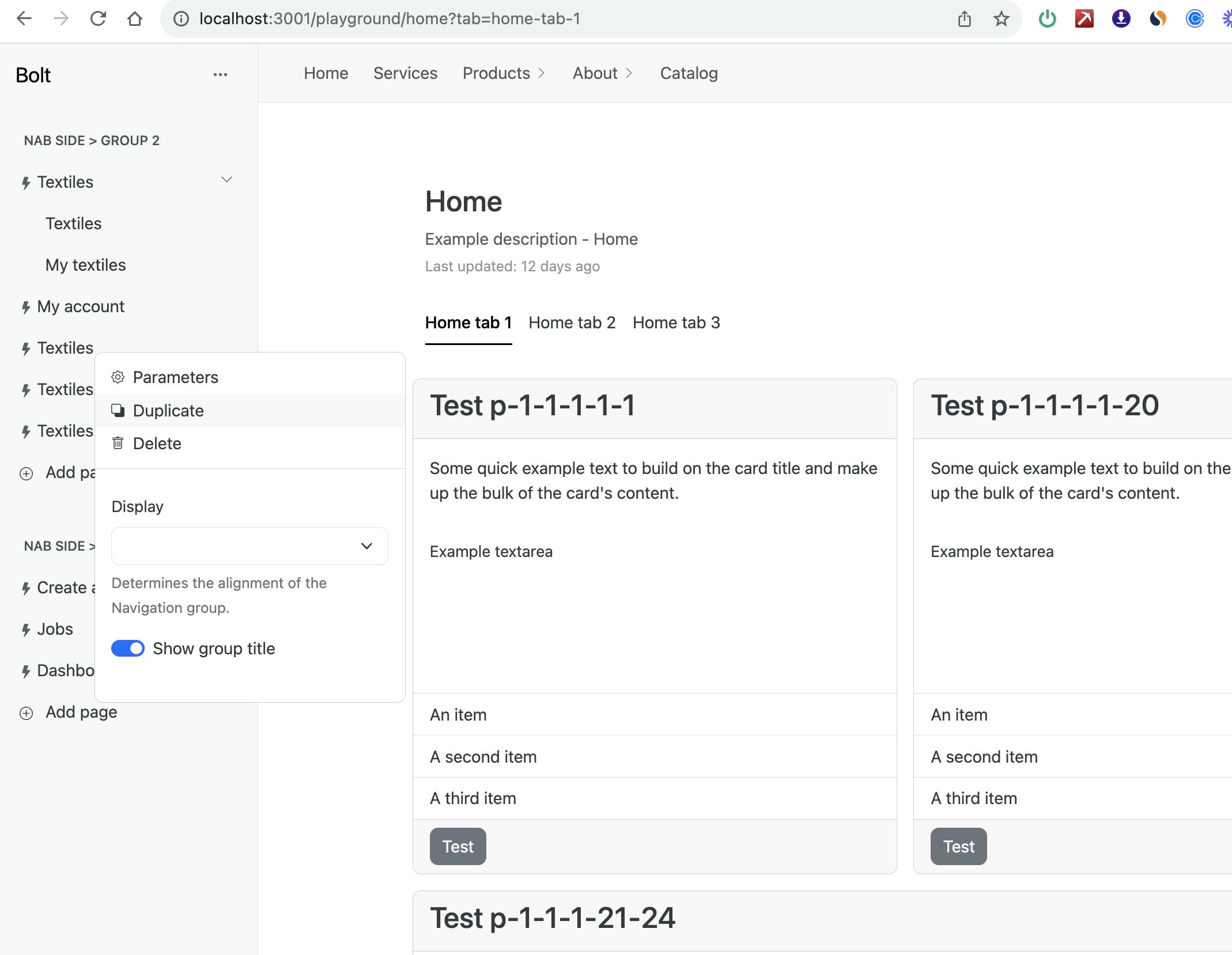Image resolution: width=1232 pixels, height=955 pixels.
Task: Click the lightning icon next to Dashboard
Action: [x=25, y=670]
